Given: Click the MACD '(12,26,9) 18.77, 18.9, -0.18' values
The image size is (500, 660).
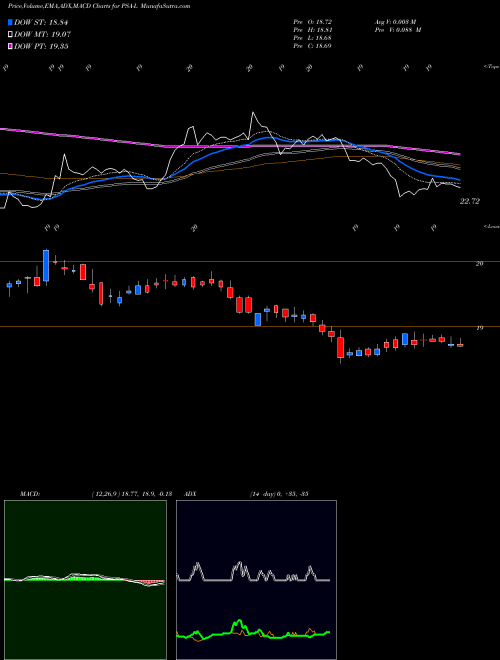Looking at the screenshot, I should 131,494.
